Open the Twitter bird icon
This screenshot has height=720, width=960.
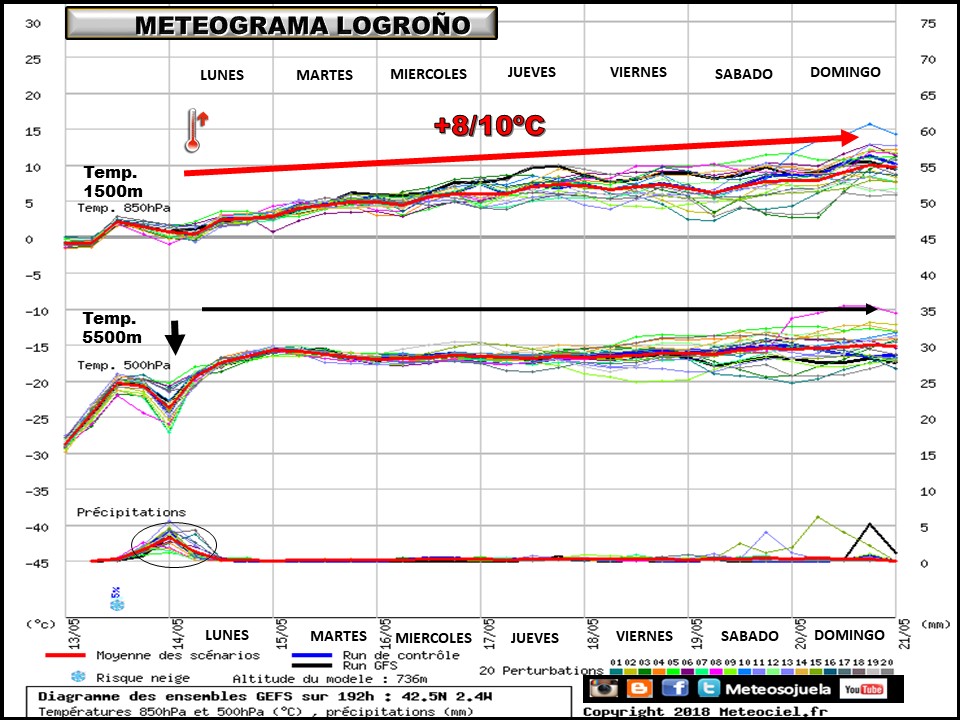[x=708, y=688]
